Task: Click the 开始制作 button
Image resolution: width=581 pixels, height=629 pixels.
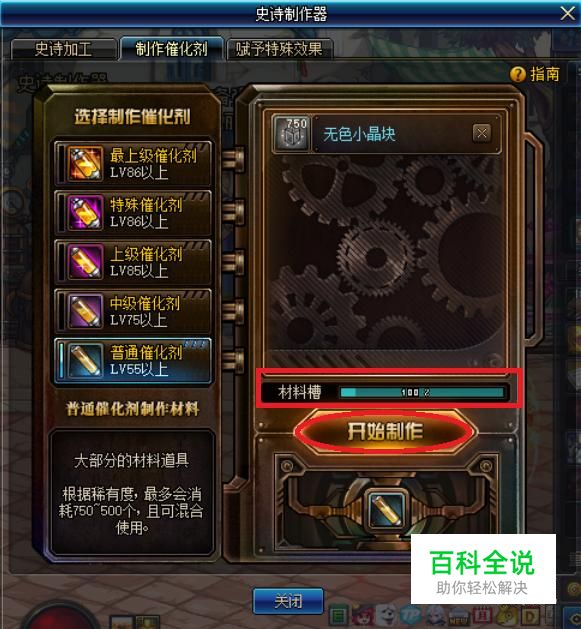Action: [x=386, y=432]
